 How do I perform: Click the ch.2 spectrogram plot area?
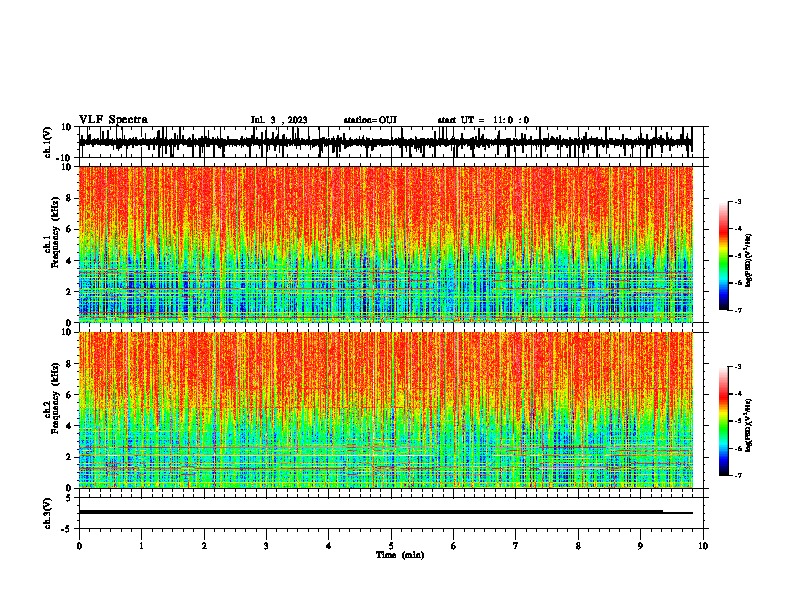[x=385, y=410]
